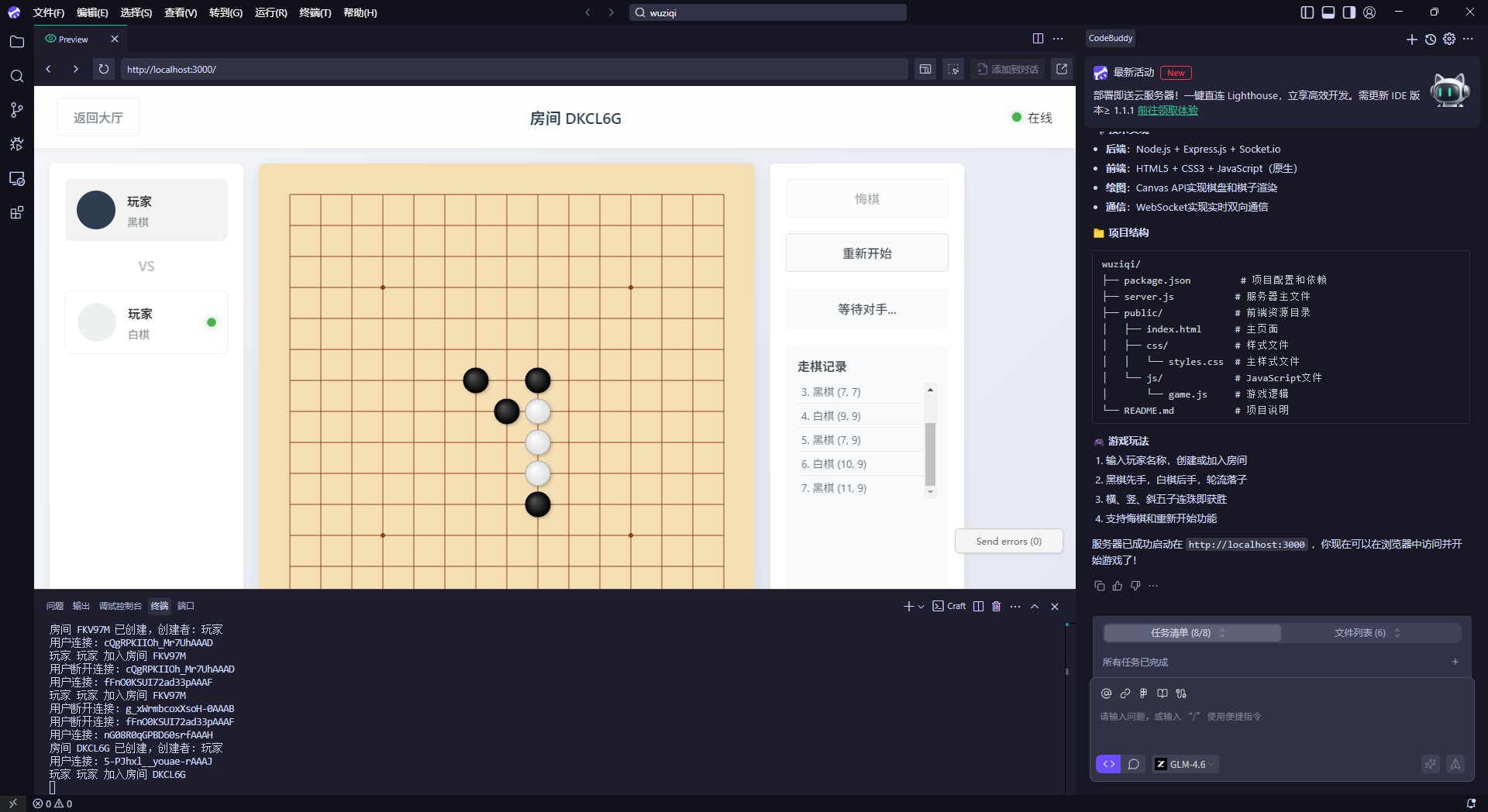Open preview in external browser
Image resolution: width=1488 pixels, height=812 pixels.
[1062, 69]
